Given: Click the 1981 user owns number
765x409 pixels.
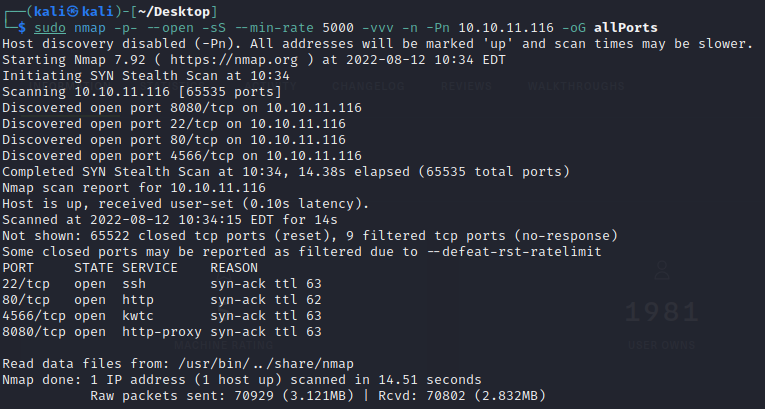Looking at the screenshot, I should [662, 312].
